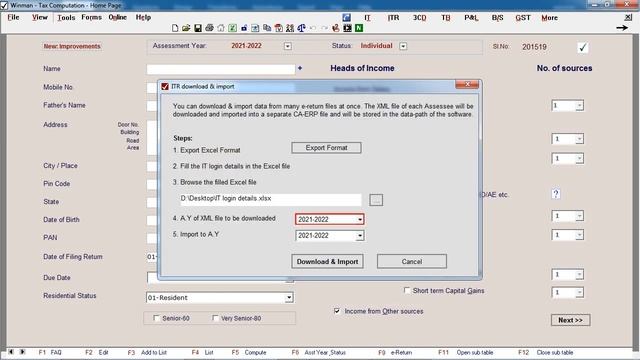This screenshot has height=360, width=640.
Task: Click the import-sheet icon next to the padlock
Action: coord(255,28)
